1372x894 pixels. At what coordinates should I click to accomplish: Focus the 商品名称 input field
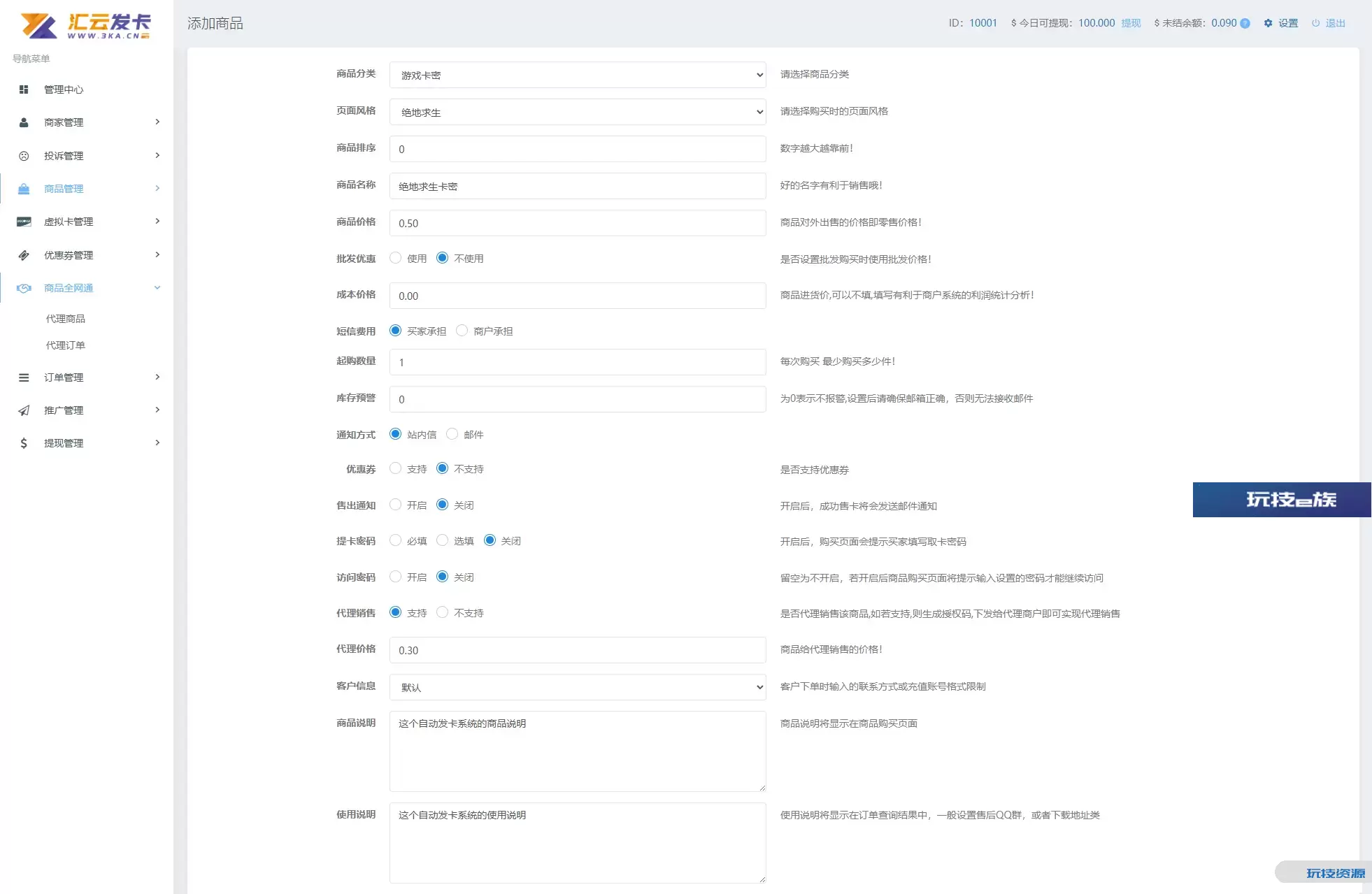(x=578, y=186)
